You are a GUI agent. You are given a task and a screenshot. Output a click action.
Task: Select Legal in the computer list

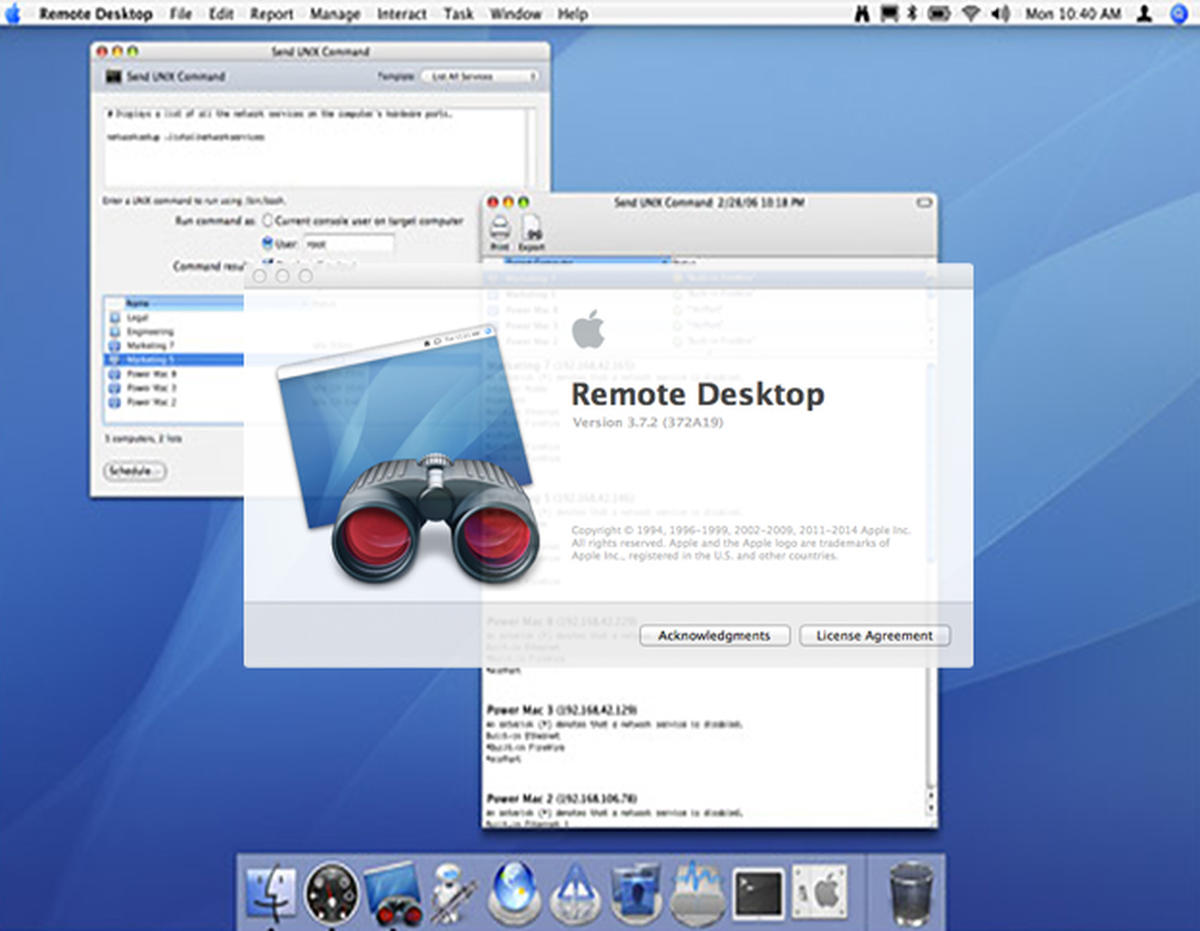click(174, 317)
